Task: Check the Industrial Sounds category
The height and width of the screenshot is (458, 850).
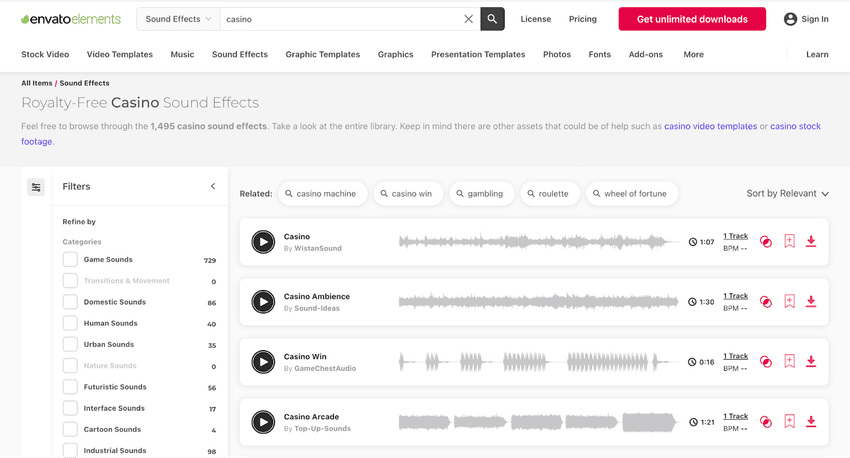Action: pyautogui.click(x=70, y=450)
